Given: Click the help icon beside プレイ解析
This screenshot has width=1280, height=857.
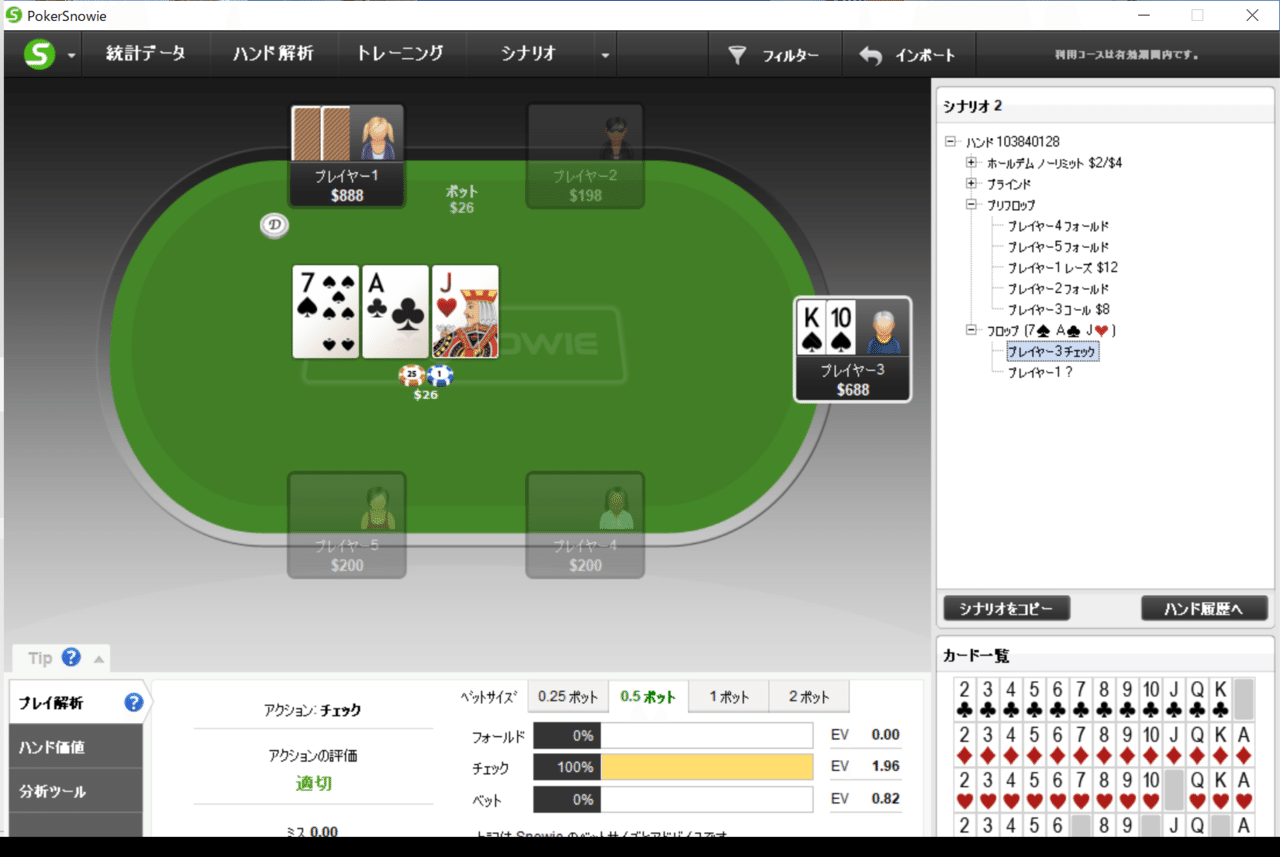Looking at the screenshot, I should pos(134,703).
